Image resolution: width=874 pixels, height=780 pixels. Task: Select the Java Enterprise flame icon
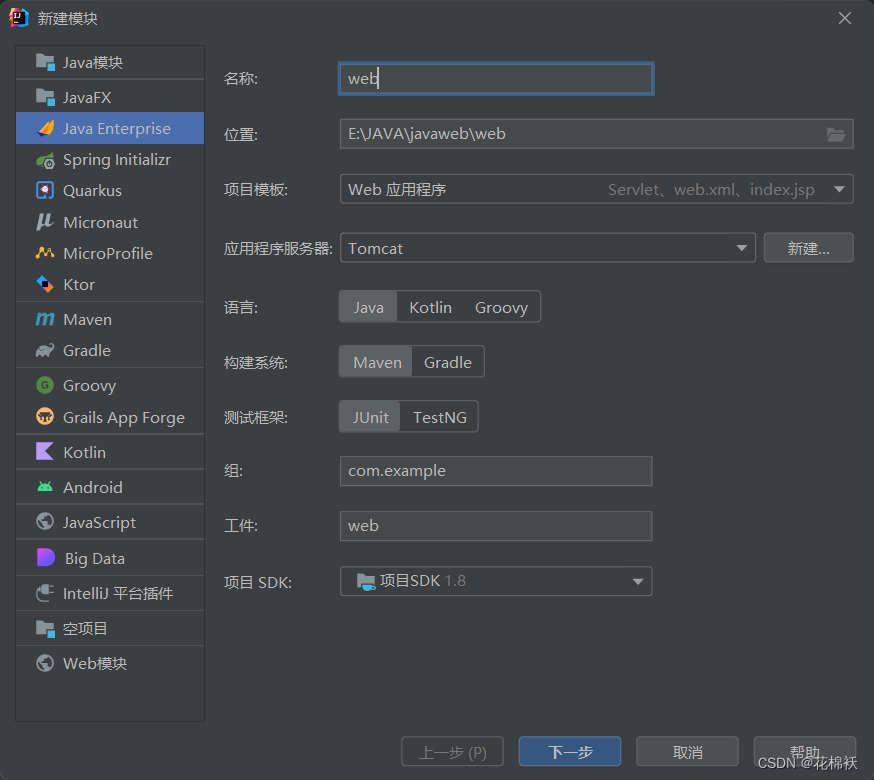click(45, 128)
